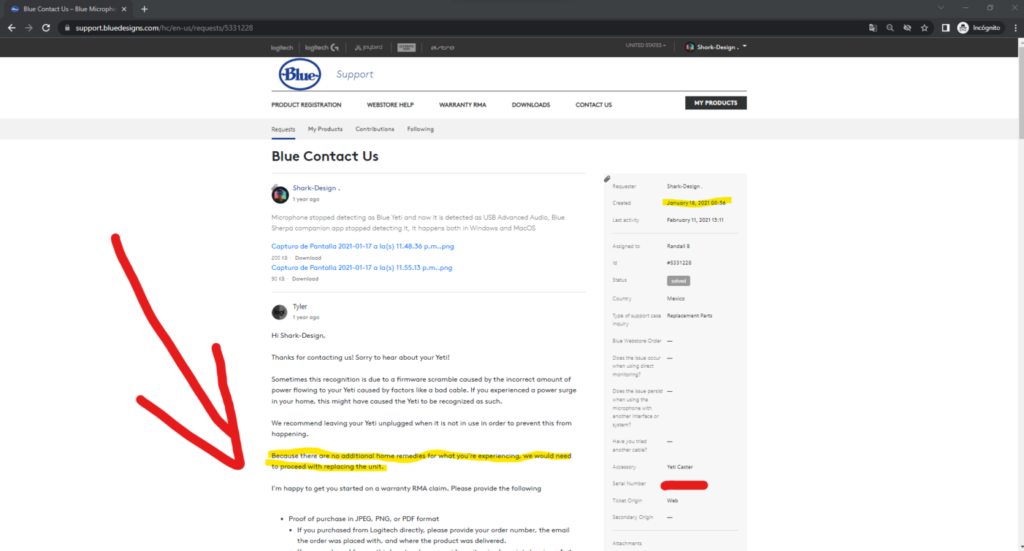
Task: Click the 'Yeti Caster' accessory value
Action: (679, 467)
